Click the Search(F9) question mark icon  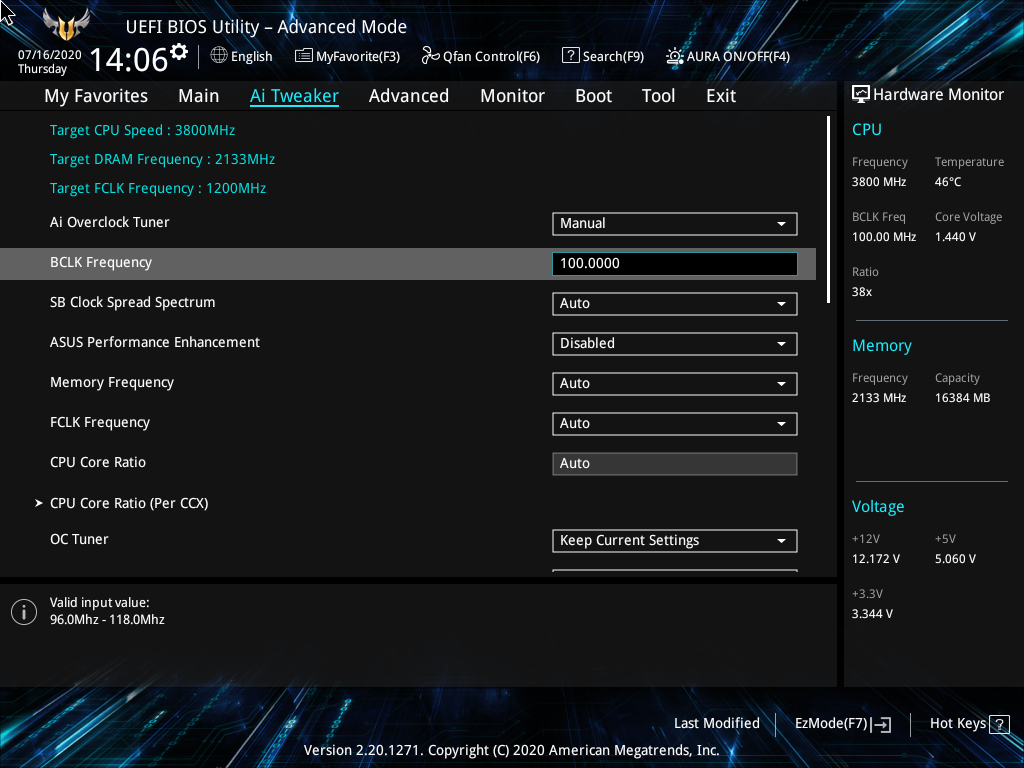tap(570, 56)
